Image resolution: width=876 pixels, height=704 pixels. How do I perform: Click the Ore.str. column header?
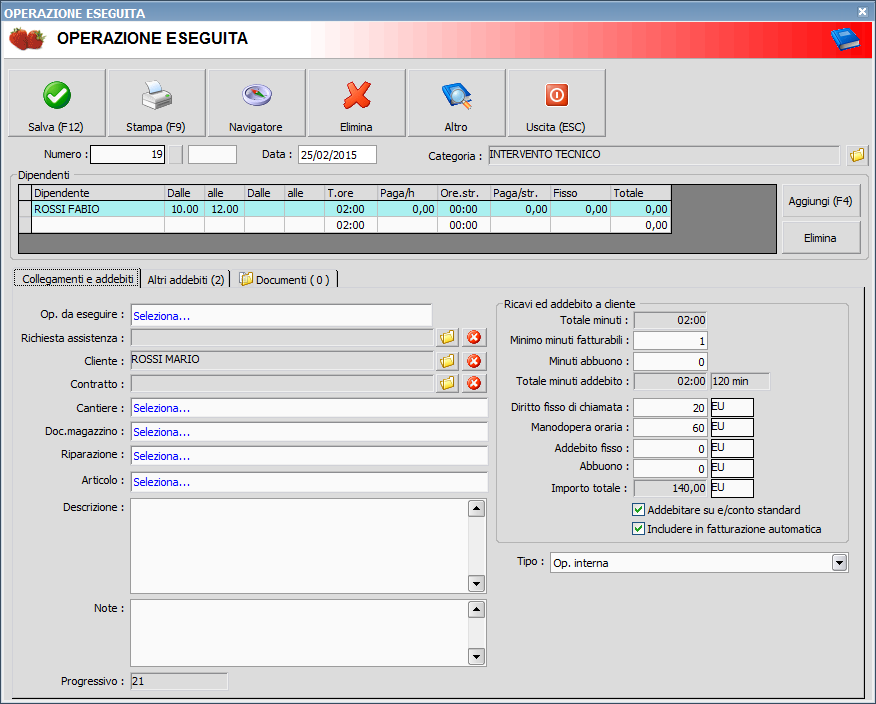click(x=464, y=193)
